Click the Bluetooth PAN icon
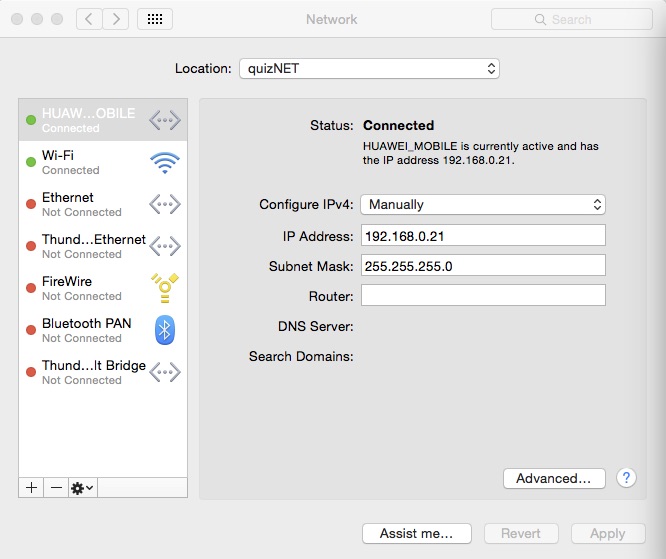Screen dimensions: 666x559 click(164, 330)
